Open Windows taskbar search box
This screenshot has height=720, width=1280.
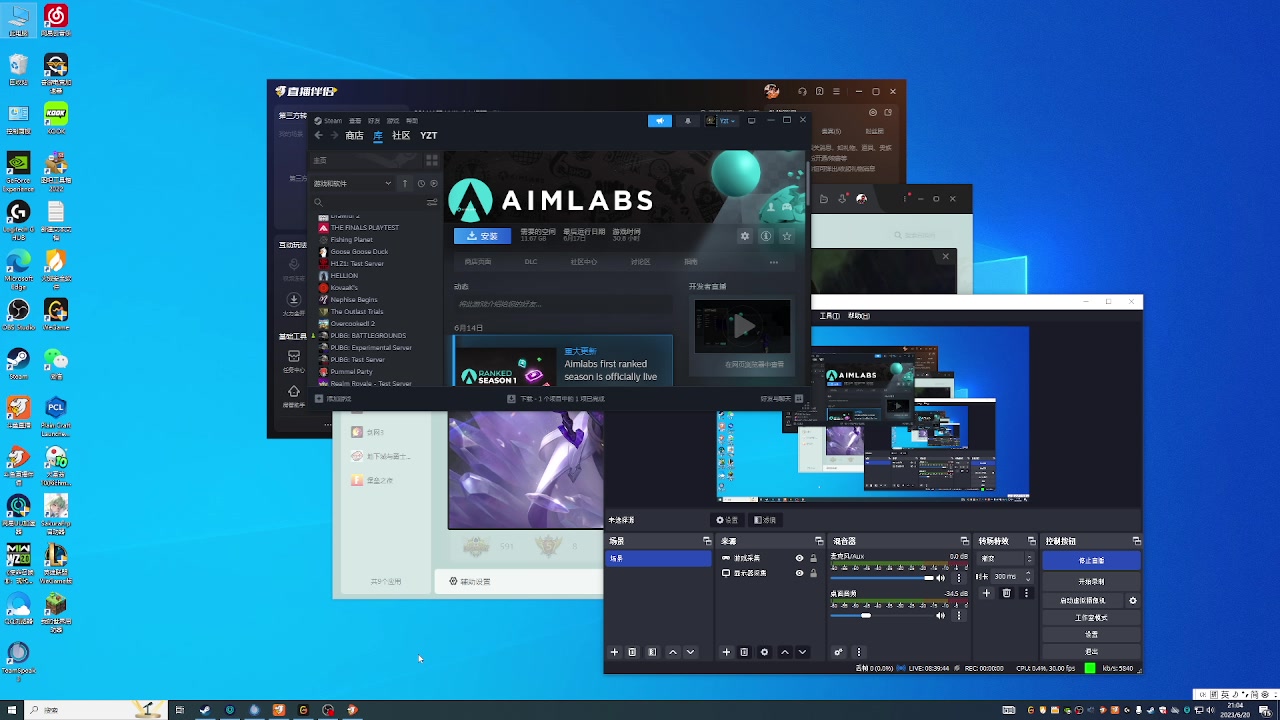[96, 710]
